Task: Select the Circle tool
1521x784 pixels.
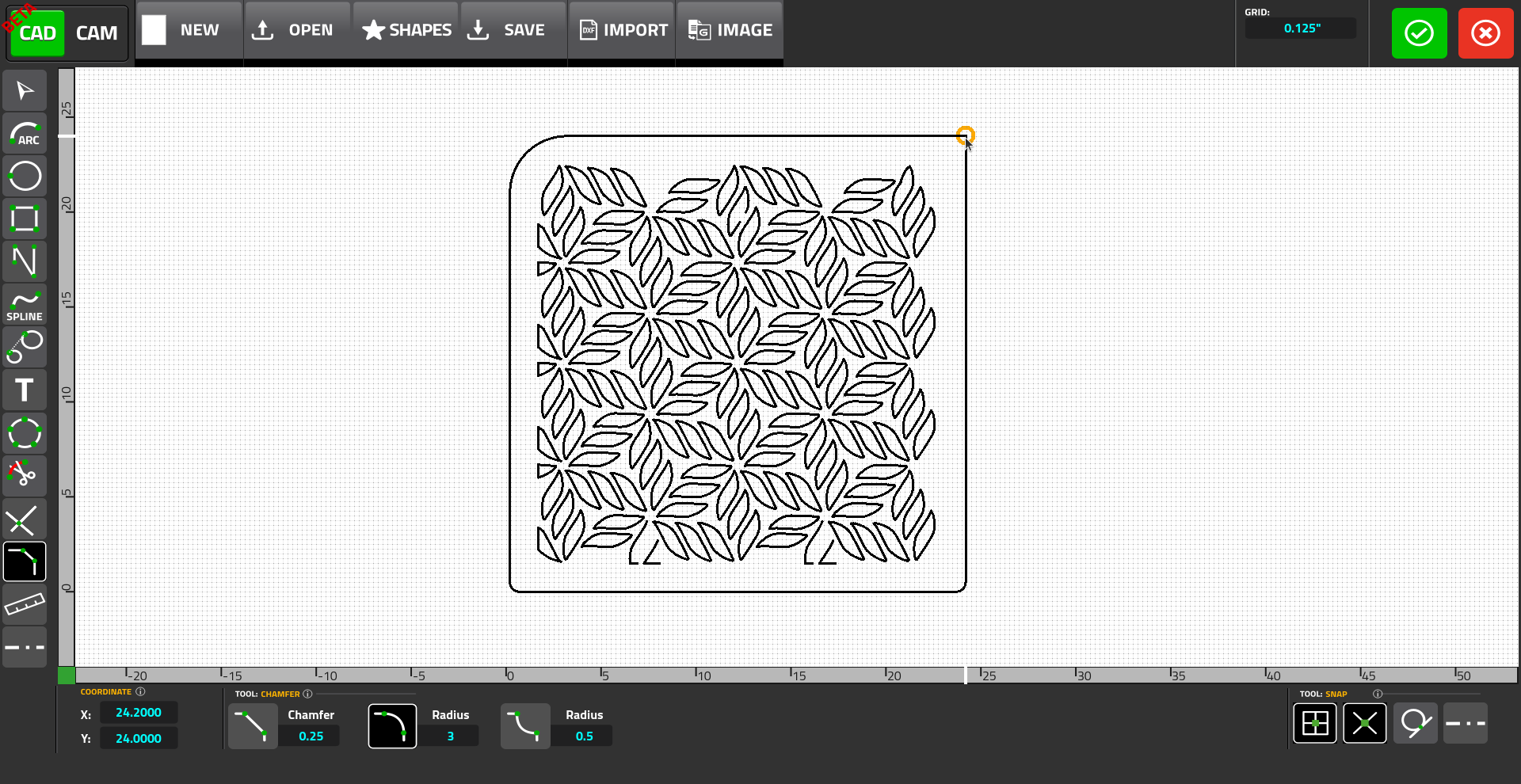Action: (25, 176)
